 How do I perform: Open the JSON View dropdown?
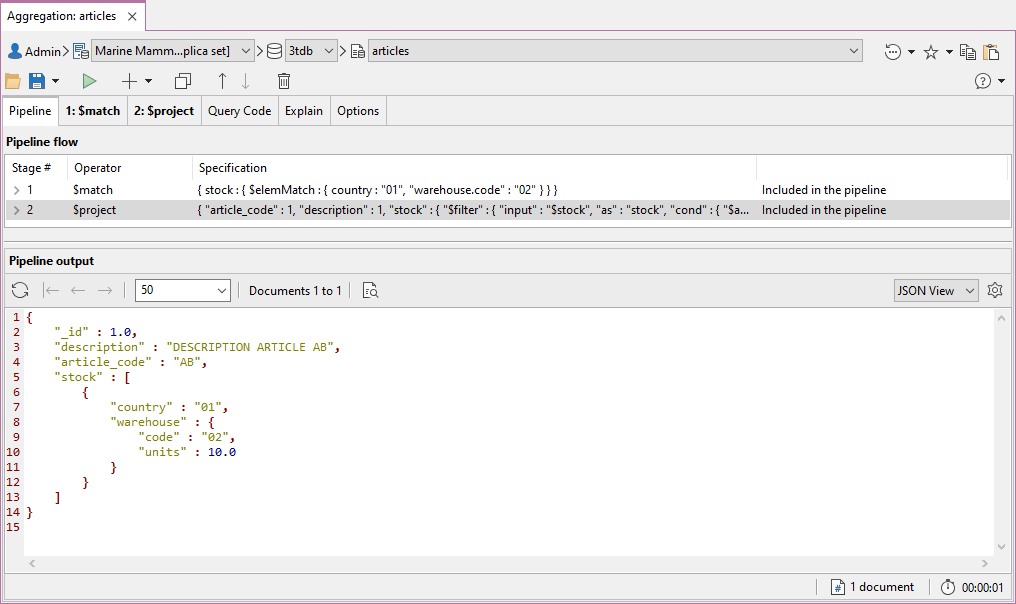point(936,290)
